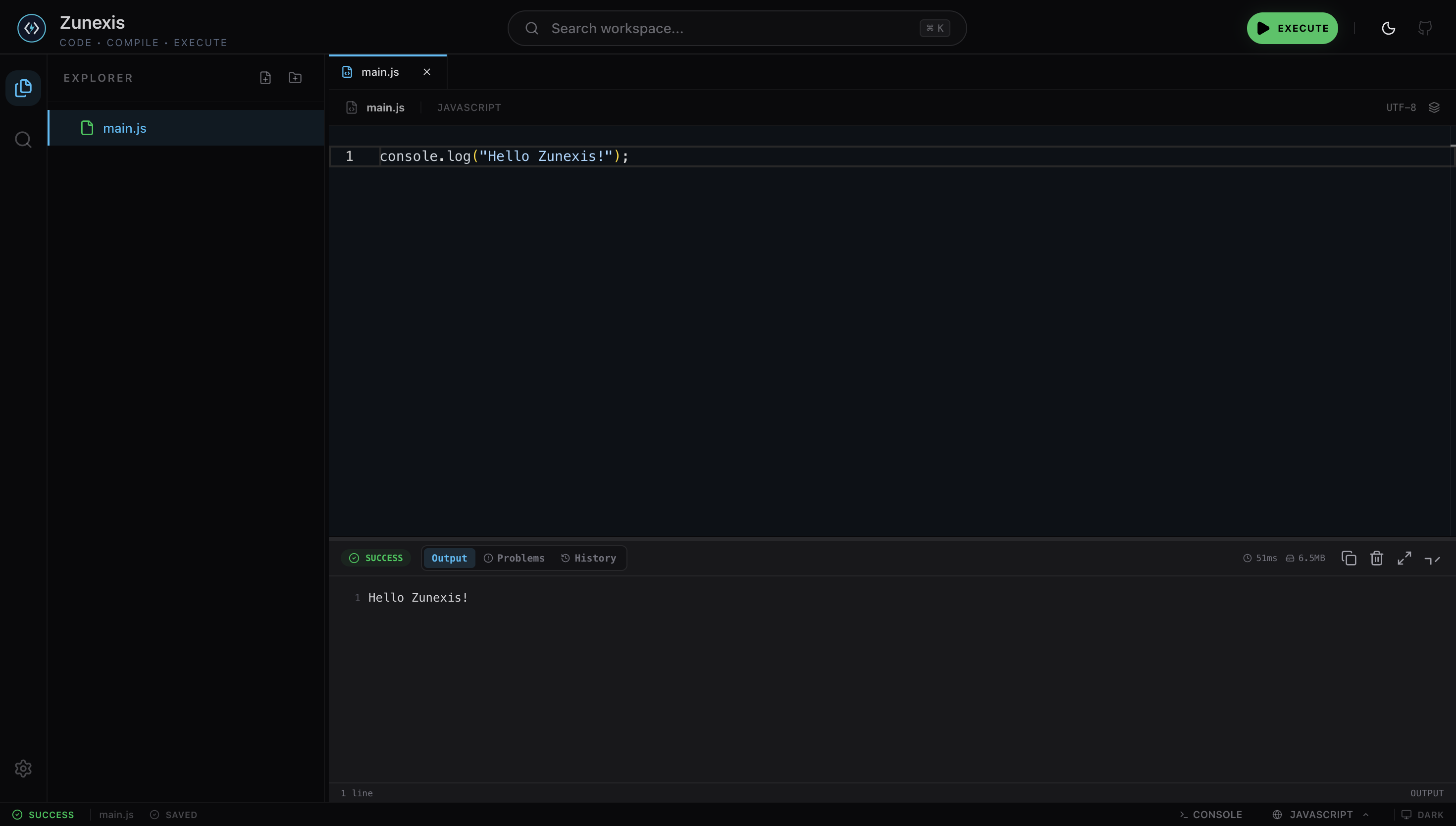Image resolution: width=1456 pixels, height=826 pixels.
Task: Click the UTF-8 encoding label
Action: [1401, 107]
